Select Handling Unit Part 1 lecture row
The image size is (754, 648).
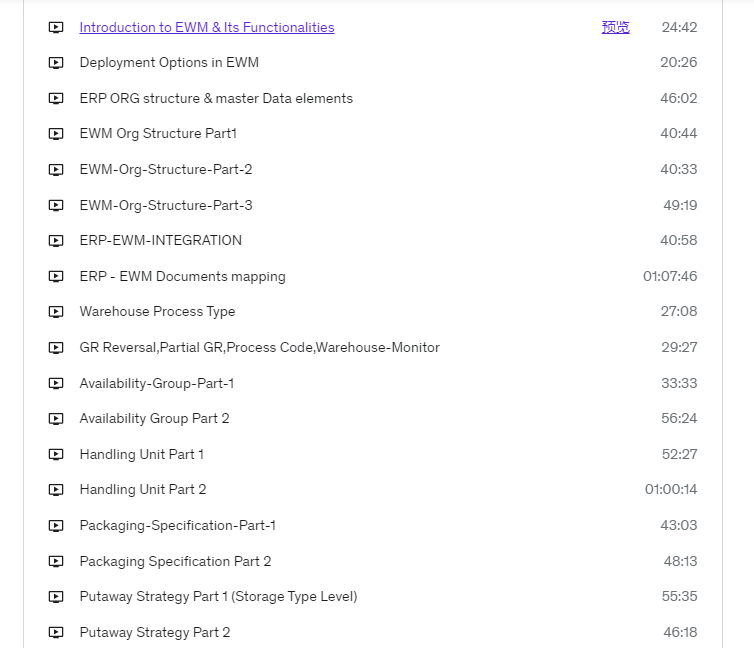(373, 454)
